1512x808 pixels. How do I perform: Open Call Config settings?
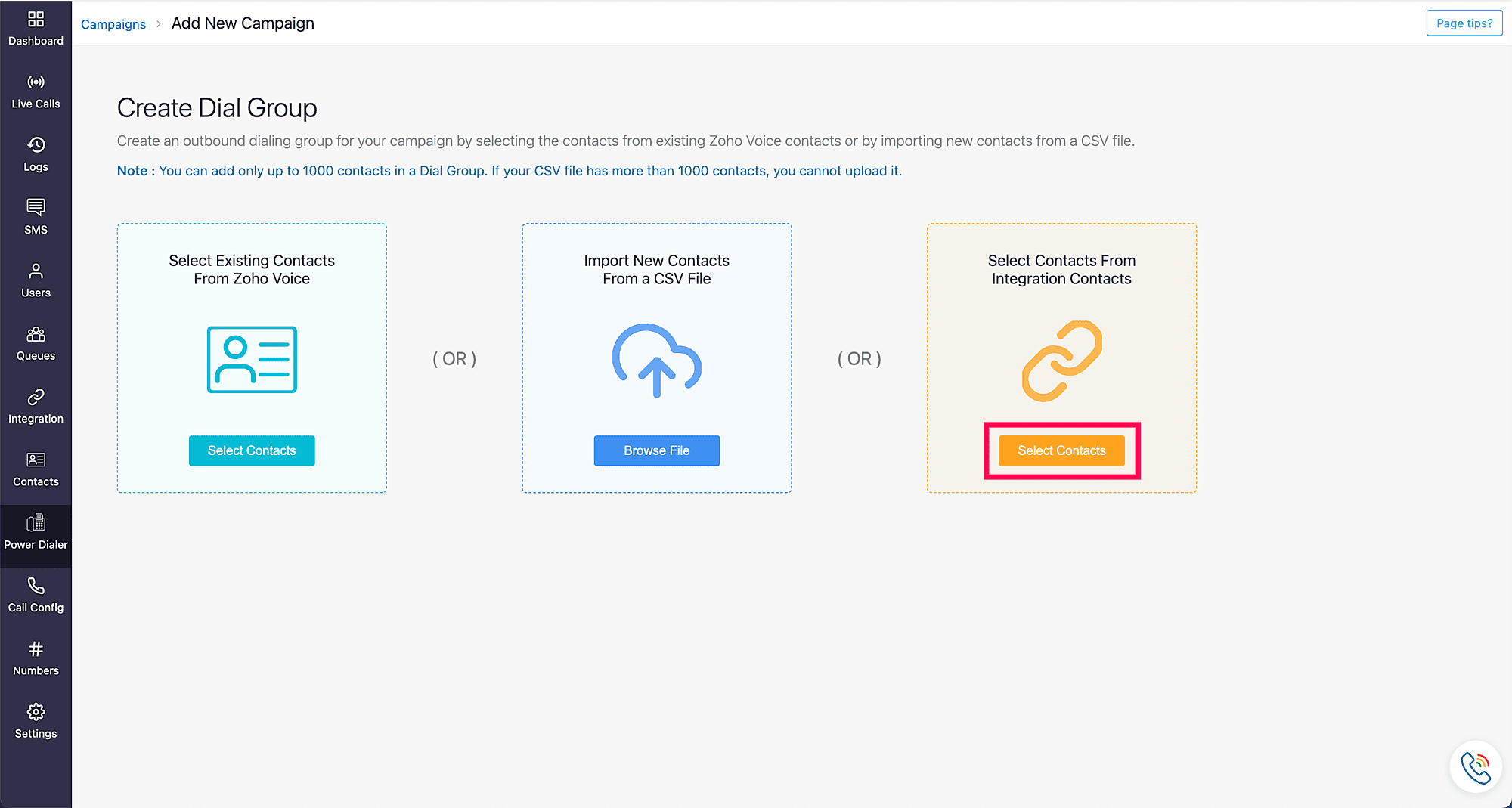pyautogui.click(x=36, y=595)
